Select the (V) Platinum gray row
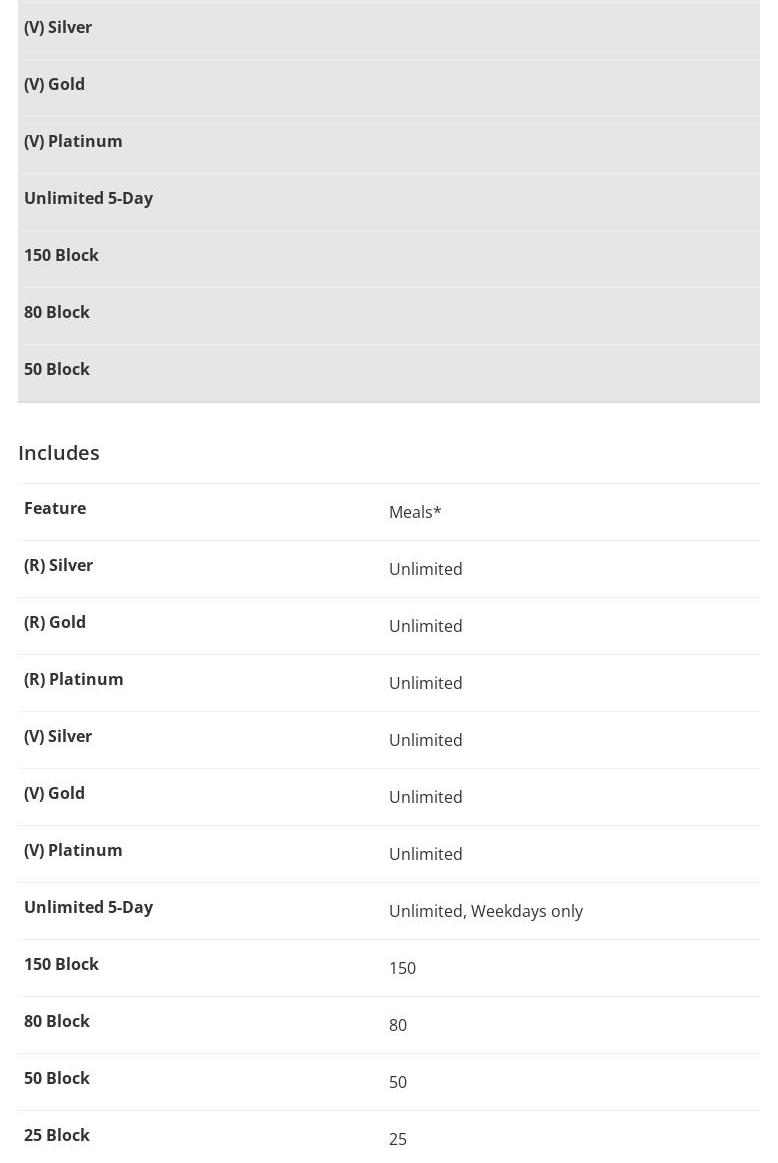This screenshot has height=1163, width=778. (x=389, y=144)
